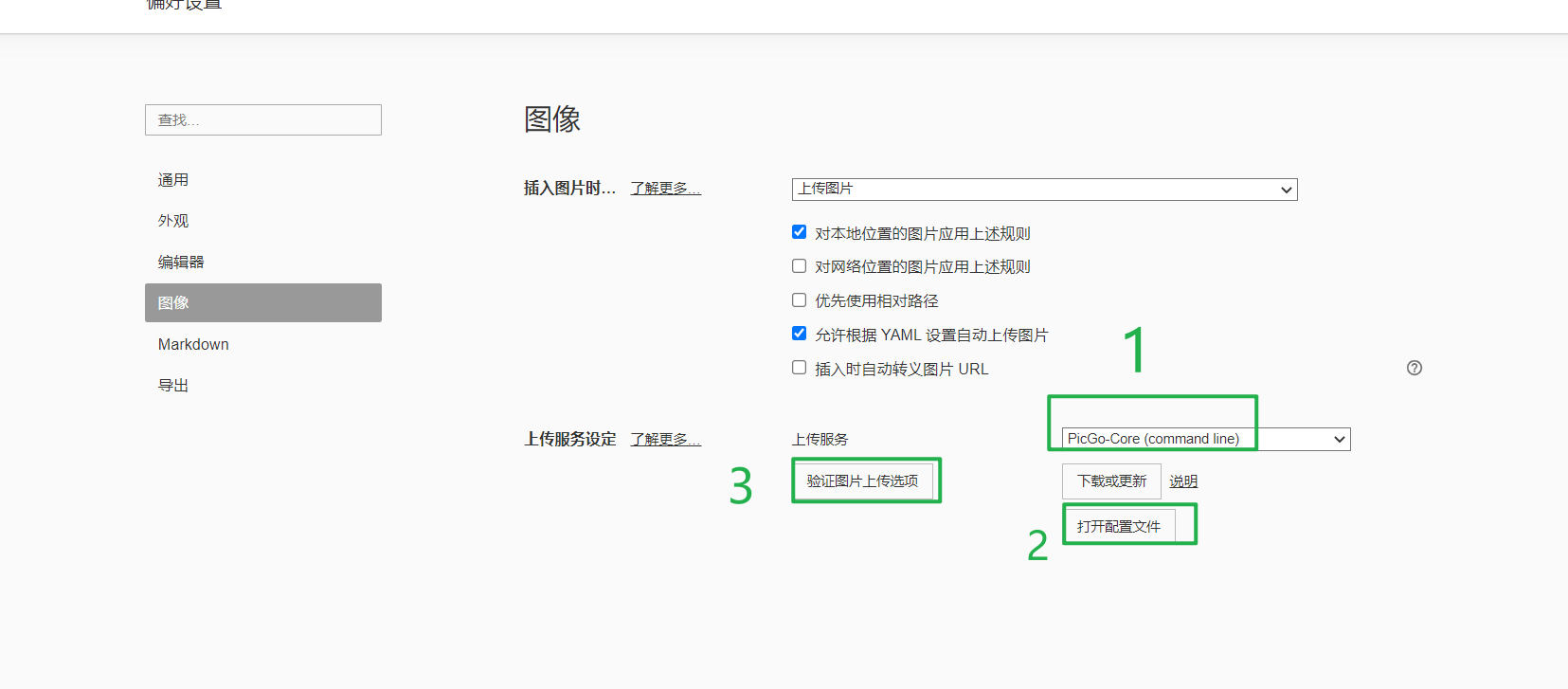Open the 说明 link

[x=1183, y=481]
